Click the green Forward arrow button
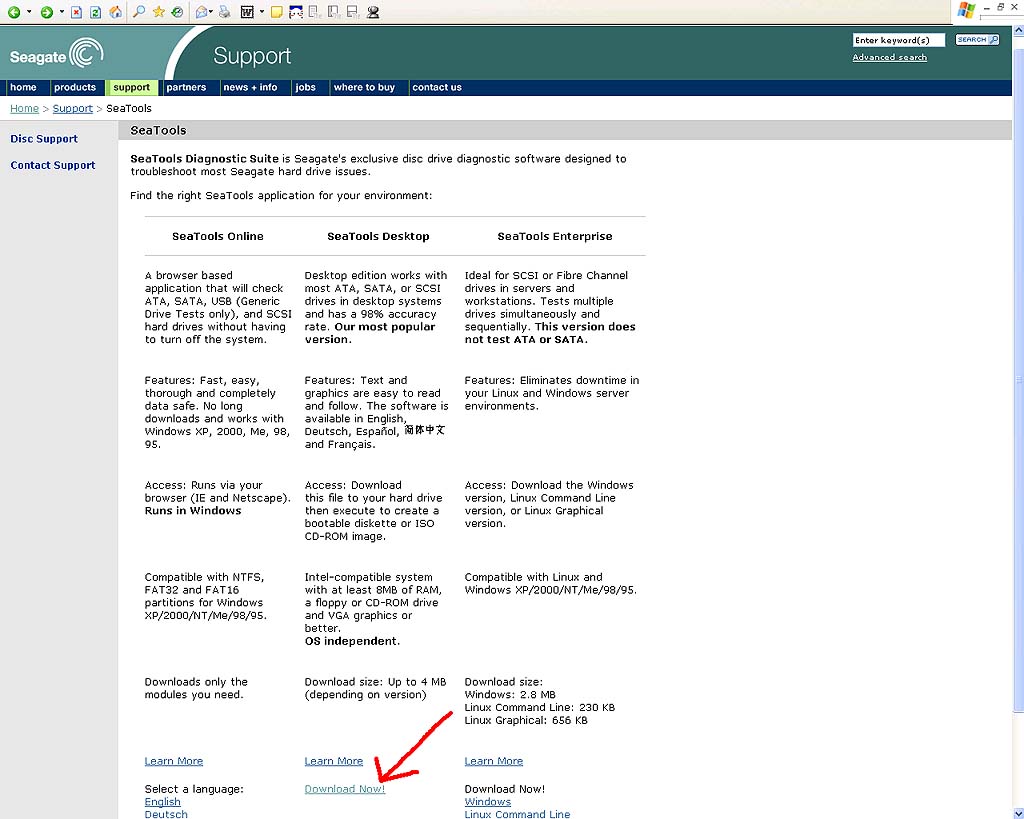This screenshot has height=819, width=1024. (46, 12)
